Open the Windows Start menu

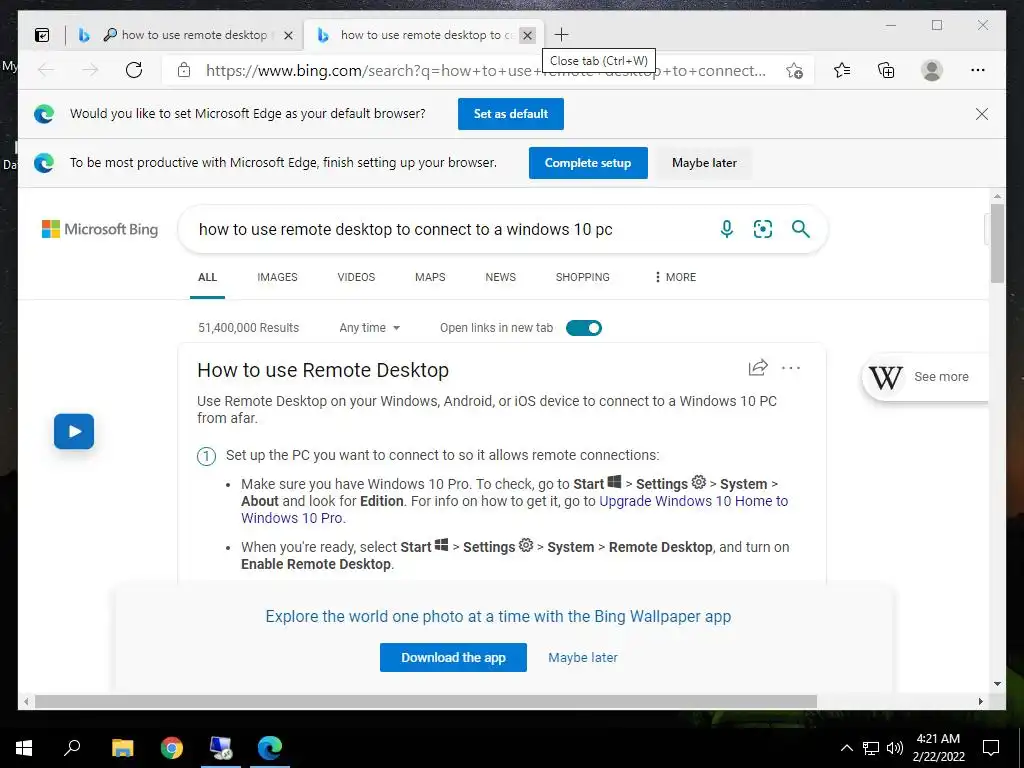24,747
